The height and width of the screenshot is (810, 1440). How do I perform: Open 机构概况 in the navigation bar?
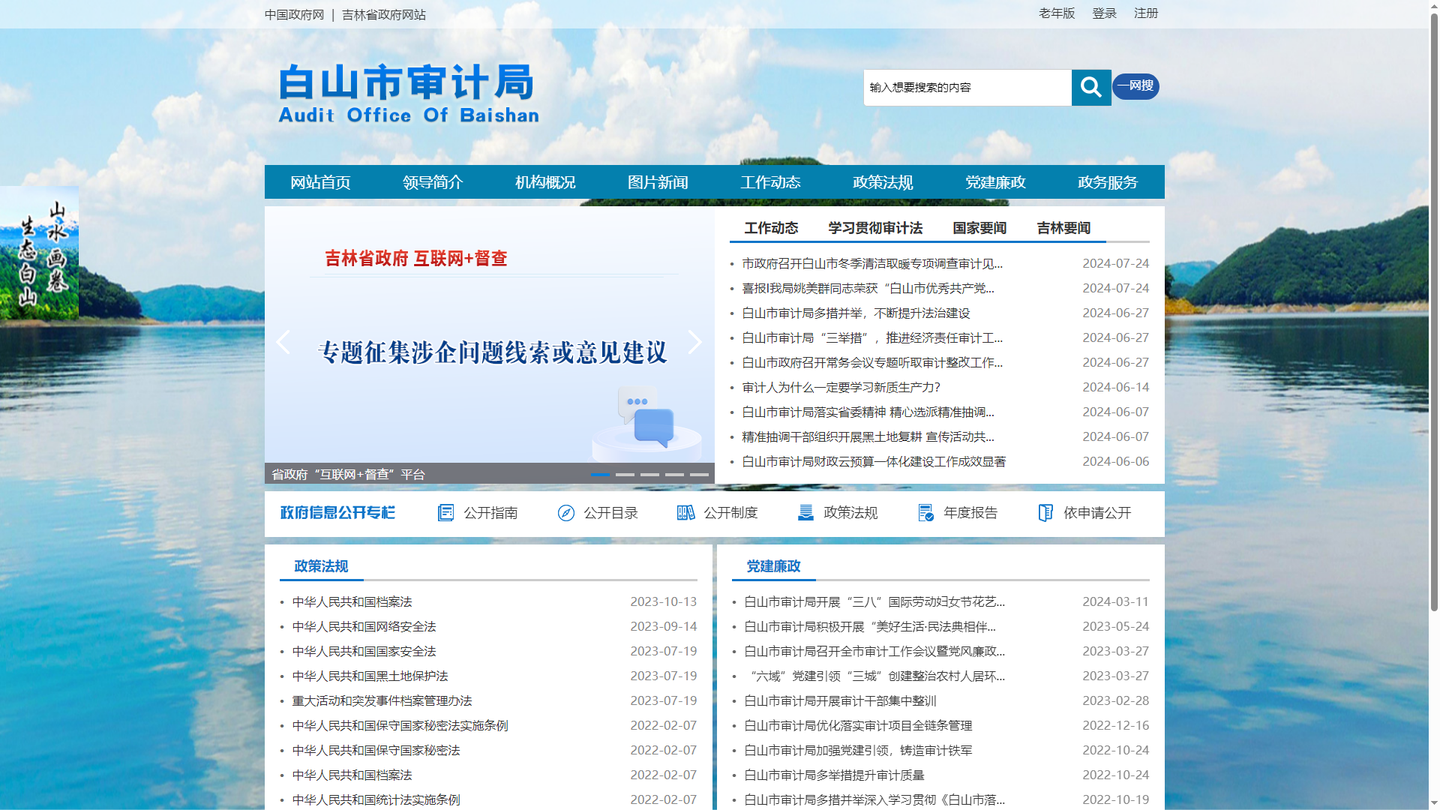(x=545, y=182)
